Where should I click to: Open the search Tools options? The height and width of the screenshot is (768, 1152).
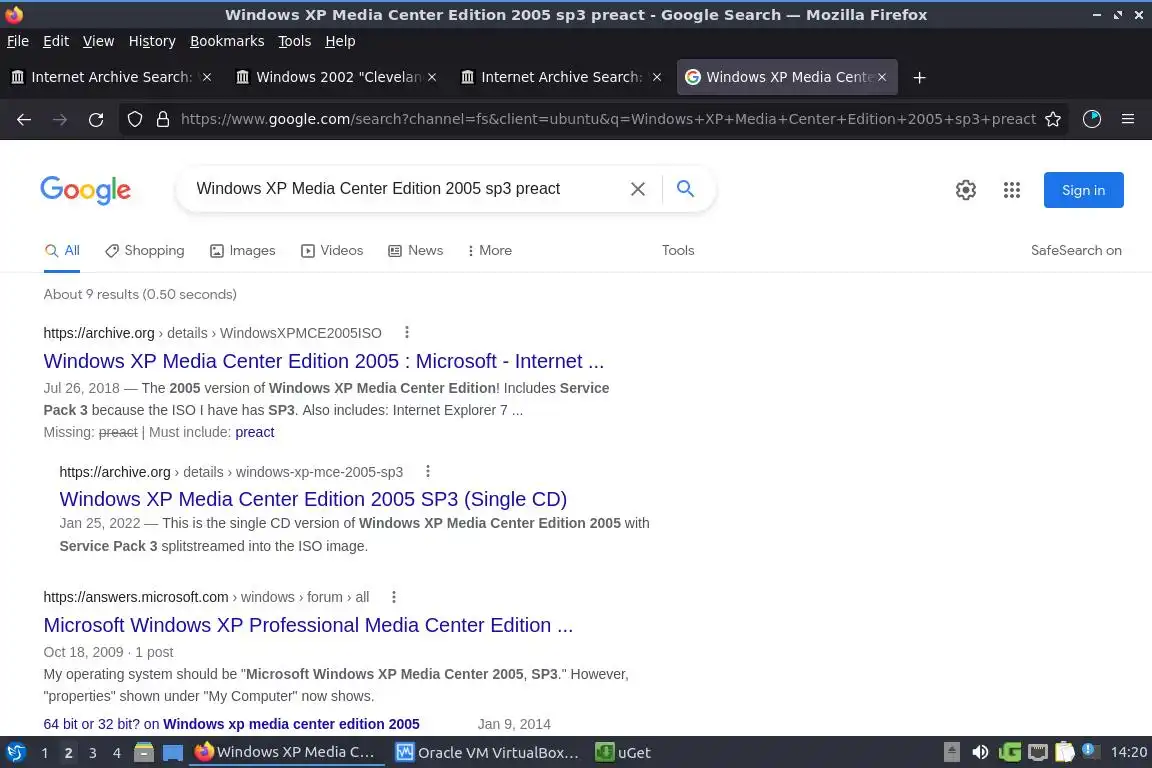point(677,251)
